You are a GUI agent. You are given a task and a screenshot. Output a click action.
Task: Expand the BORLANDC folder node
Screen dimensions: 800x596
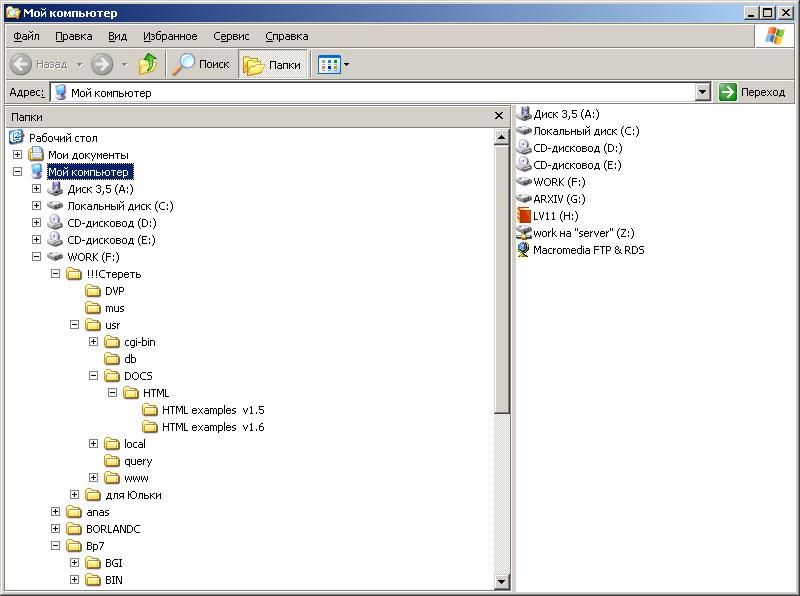55,529
